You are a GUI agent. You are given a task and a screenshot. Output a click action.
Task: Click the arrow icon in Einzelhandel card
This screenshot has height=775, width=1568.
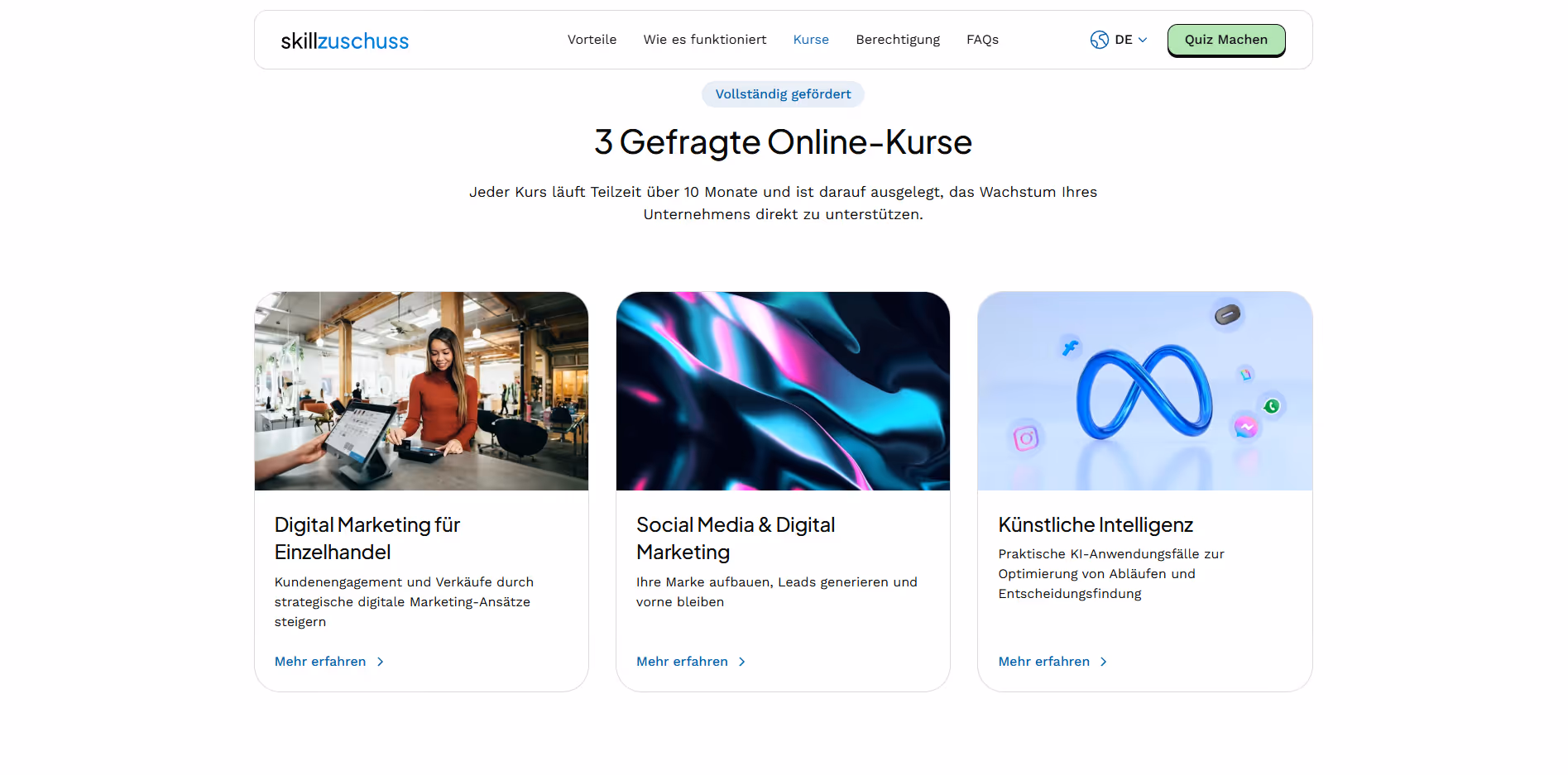(381, 662)
